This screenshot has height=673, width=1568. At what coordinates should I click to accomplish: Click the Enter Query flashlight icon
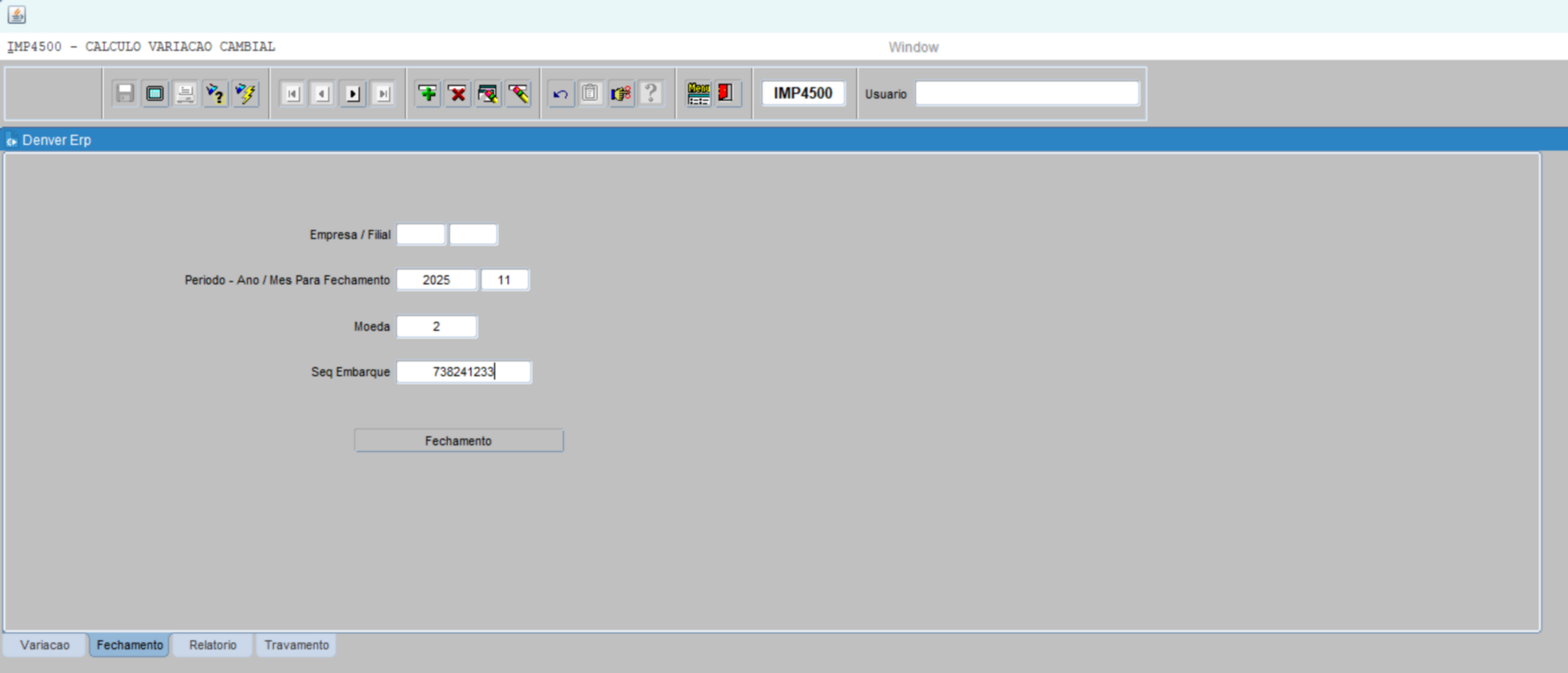click(216, 94)
